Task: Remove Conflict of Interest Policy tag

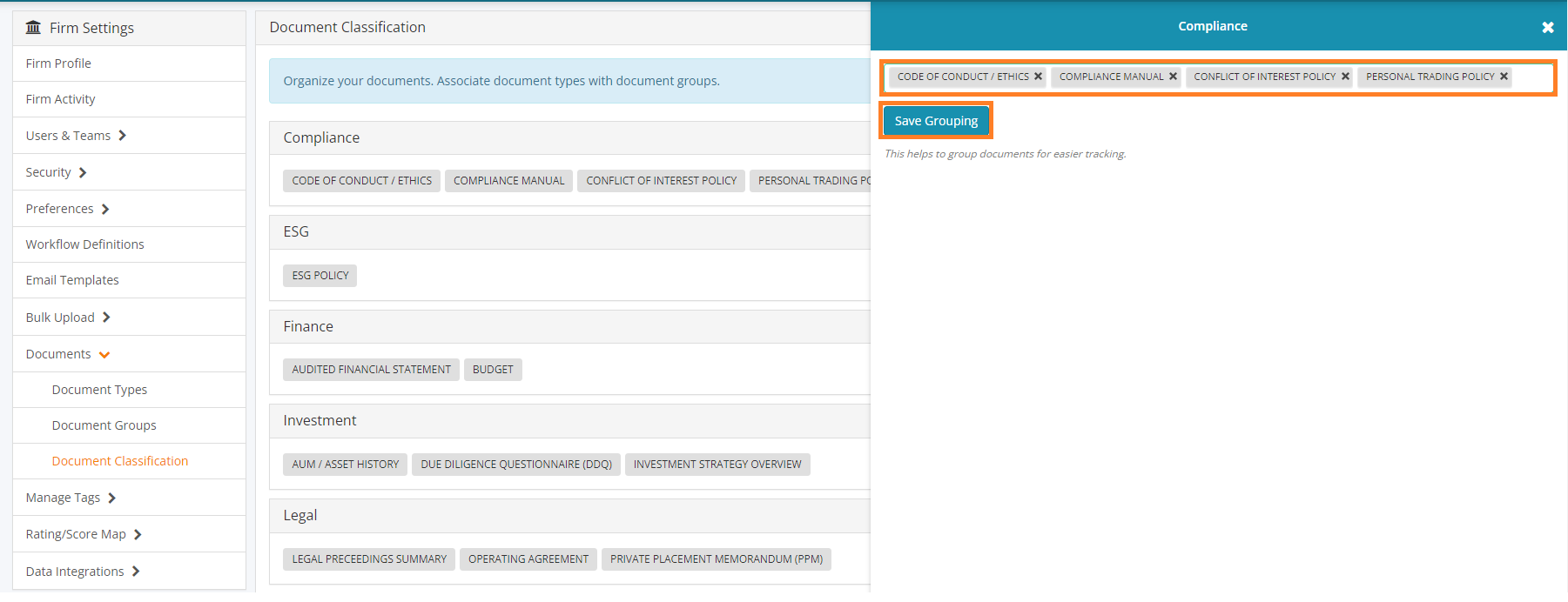Action: [1345, 77]
